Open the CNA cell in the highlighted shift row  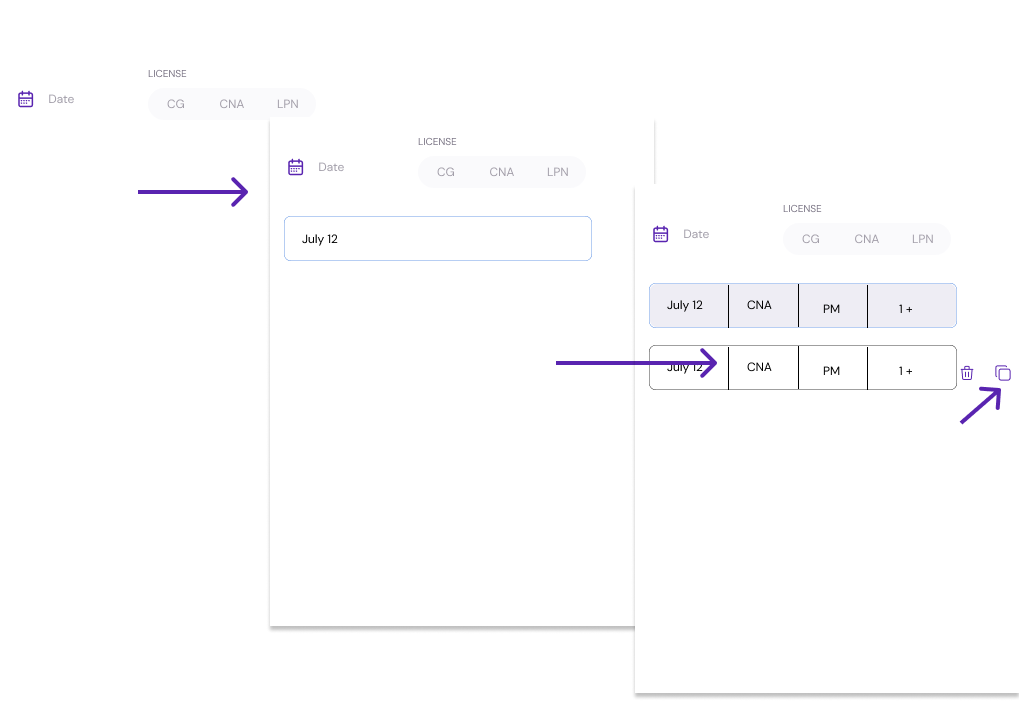coord(762,305)
